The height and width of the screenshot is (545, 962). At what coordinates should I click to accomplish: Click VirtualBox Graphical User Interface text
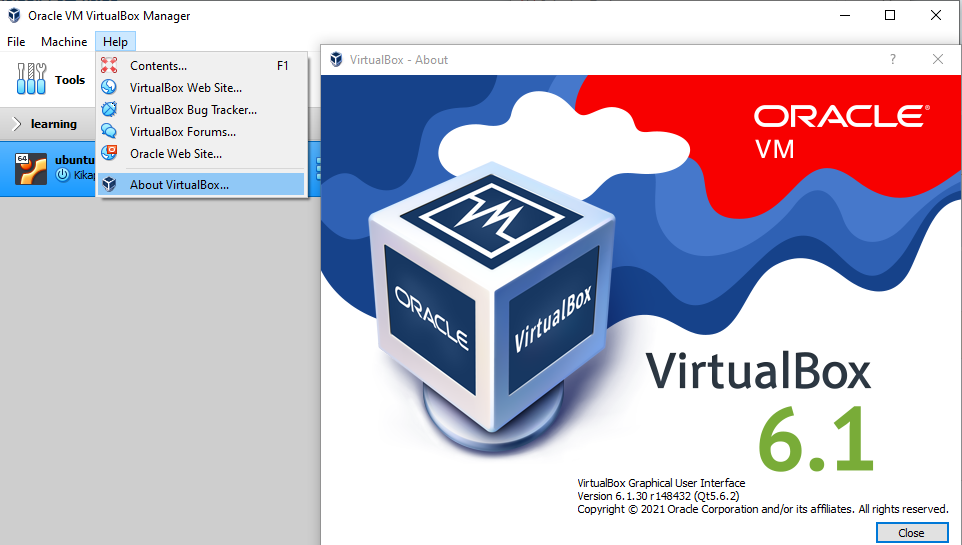[661, 483]
